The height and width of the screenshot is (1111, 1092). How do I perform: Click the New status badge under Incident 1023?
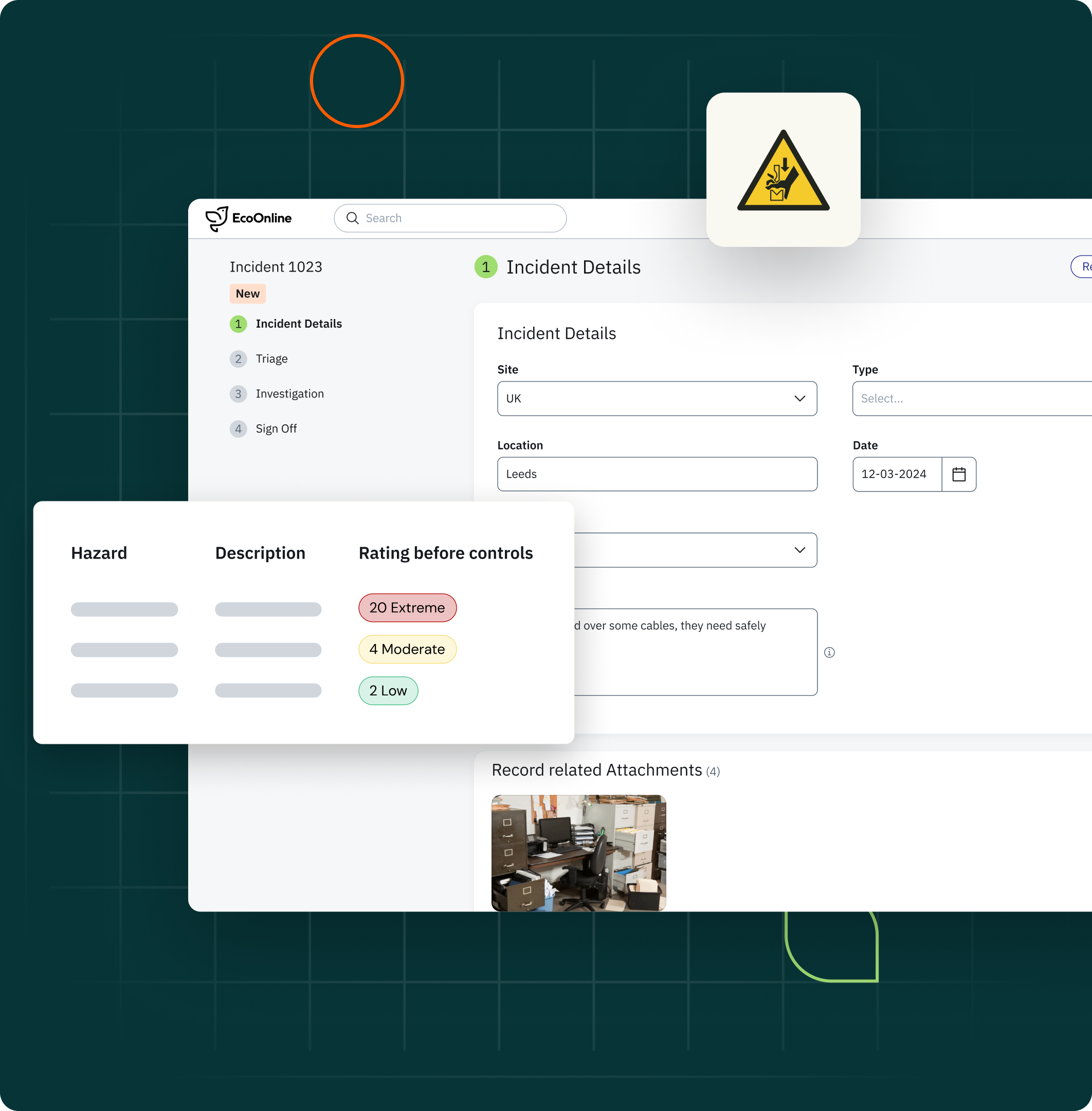[x=247, y=293]
